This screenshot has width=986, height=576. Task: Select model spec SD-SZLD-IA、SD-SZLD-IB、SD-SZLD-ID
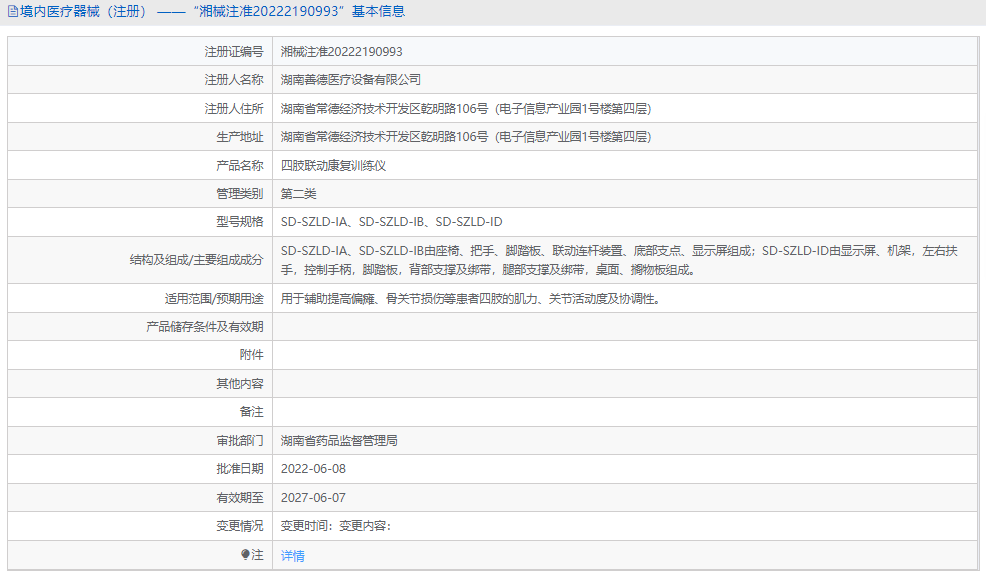[x=392, y=222]
